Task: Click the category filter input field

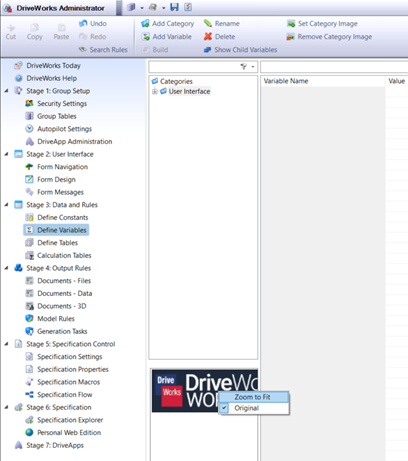Action: [194, 67]
